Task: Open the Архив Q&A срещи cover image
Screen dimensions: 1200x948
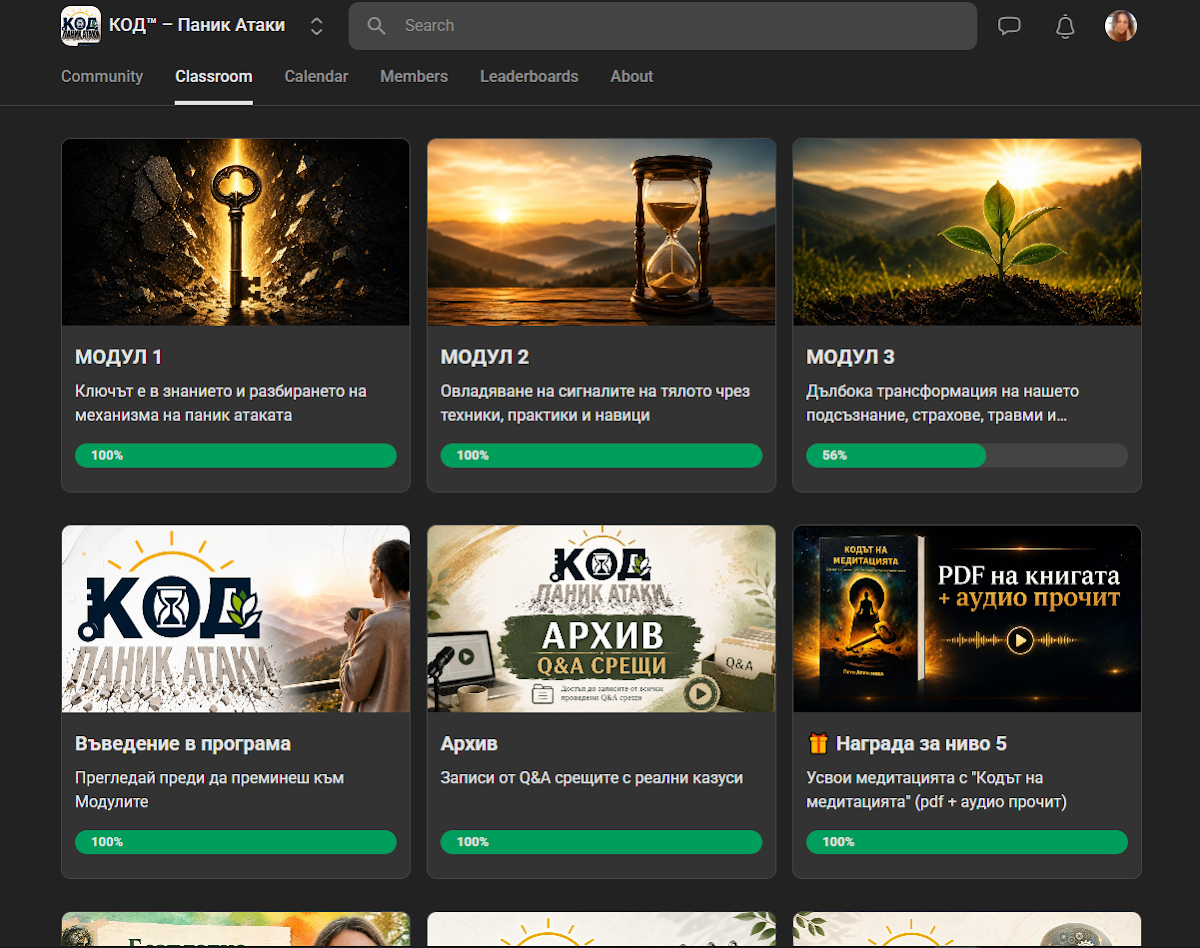Action: pyautogui.click(x=601, y=619)
